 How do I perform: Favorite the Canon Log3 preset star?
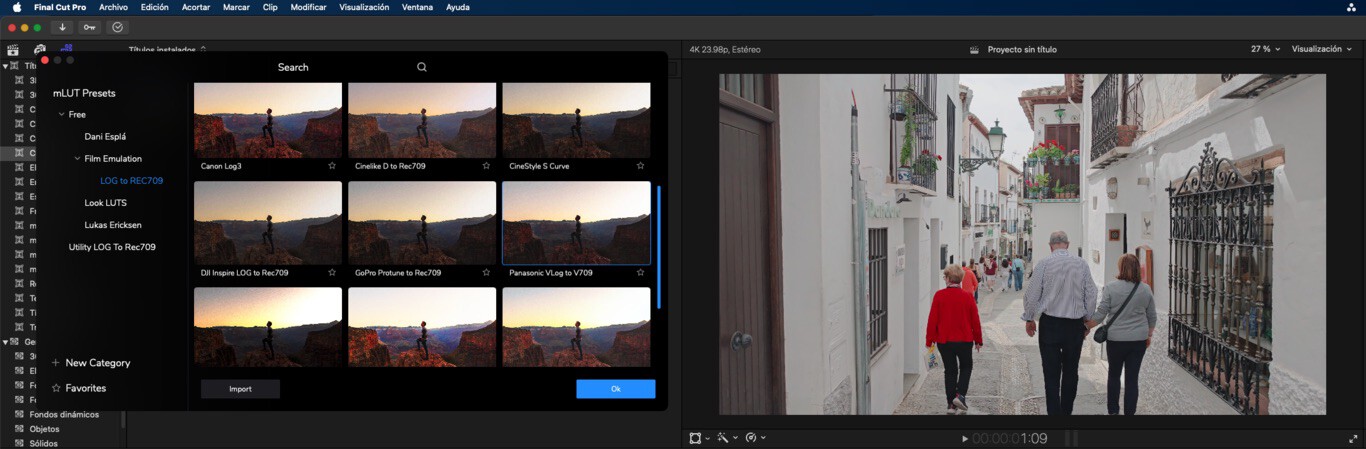click(x=332, y=166)
